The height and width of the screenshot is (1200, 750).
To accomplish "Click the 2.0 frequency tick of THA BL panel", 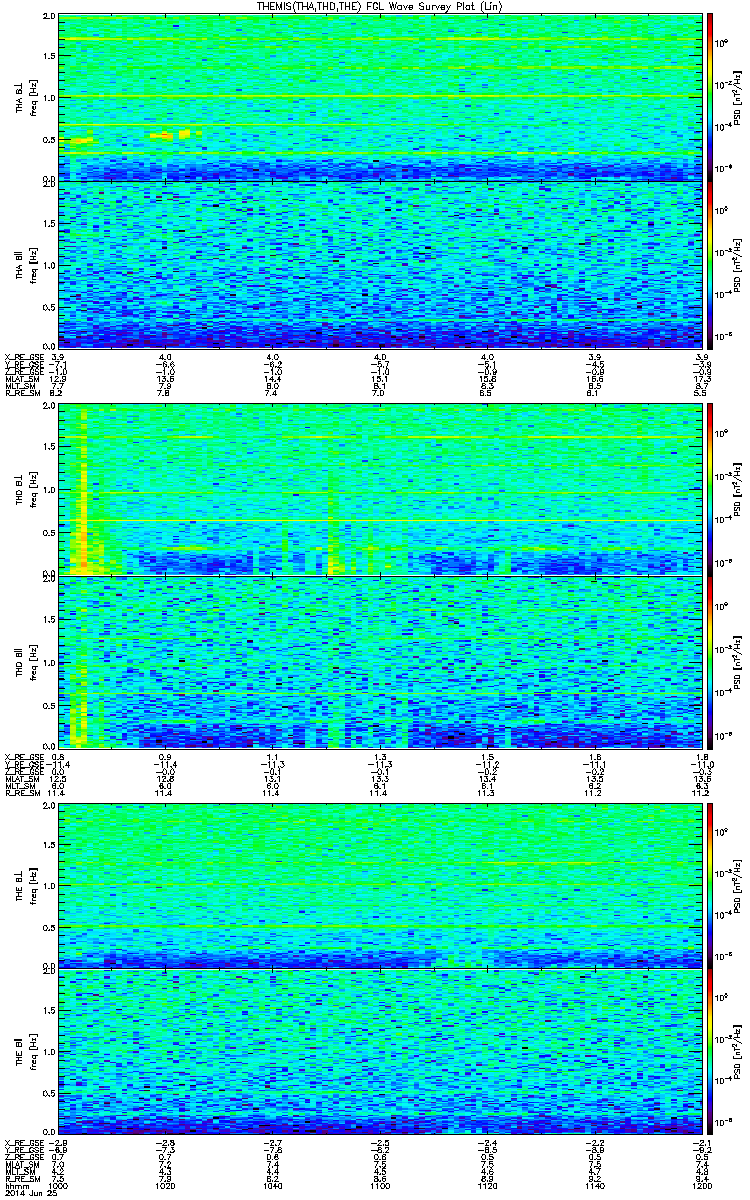I will pyautogui.click(x=50, y=18).
